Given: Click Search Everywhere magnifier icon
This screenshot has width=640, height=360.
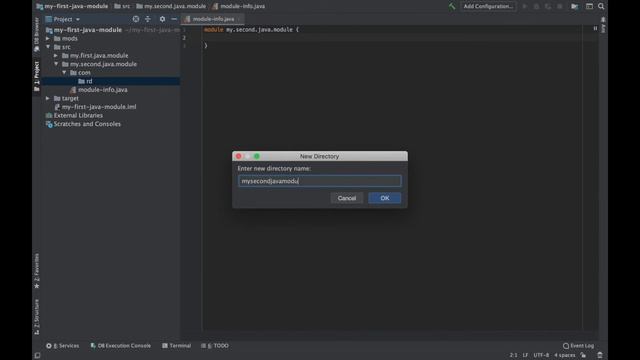Looking at the screenshot, I should (x=601, y=6).
